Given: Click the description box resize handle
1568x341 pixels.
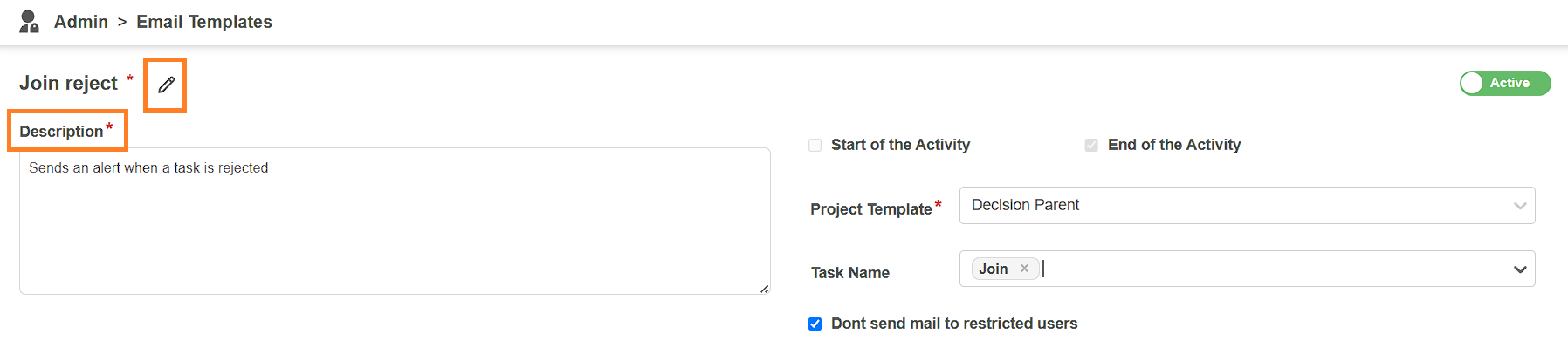Looking at the screenshot, I should click(764, 289).
